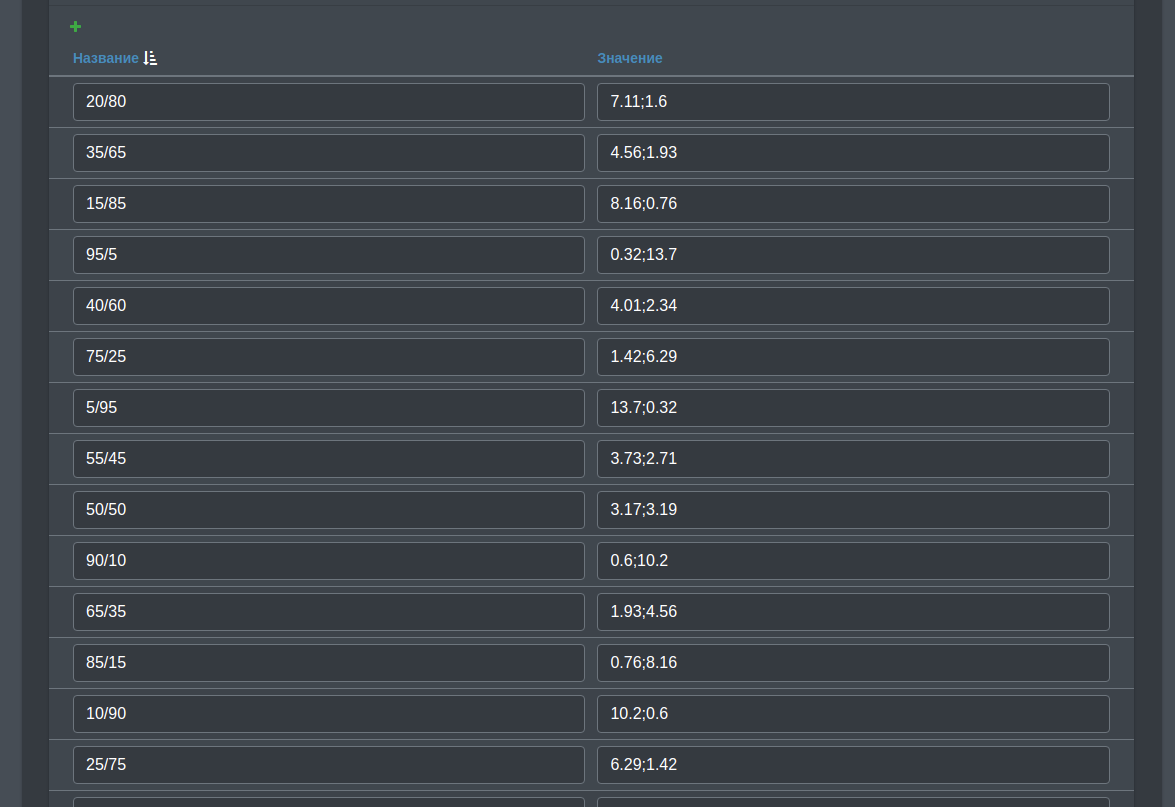Viewport: 1175px width, 807px height.
Task: Select the 35/65 name input
Action: click(x=328, y=153)
